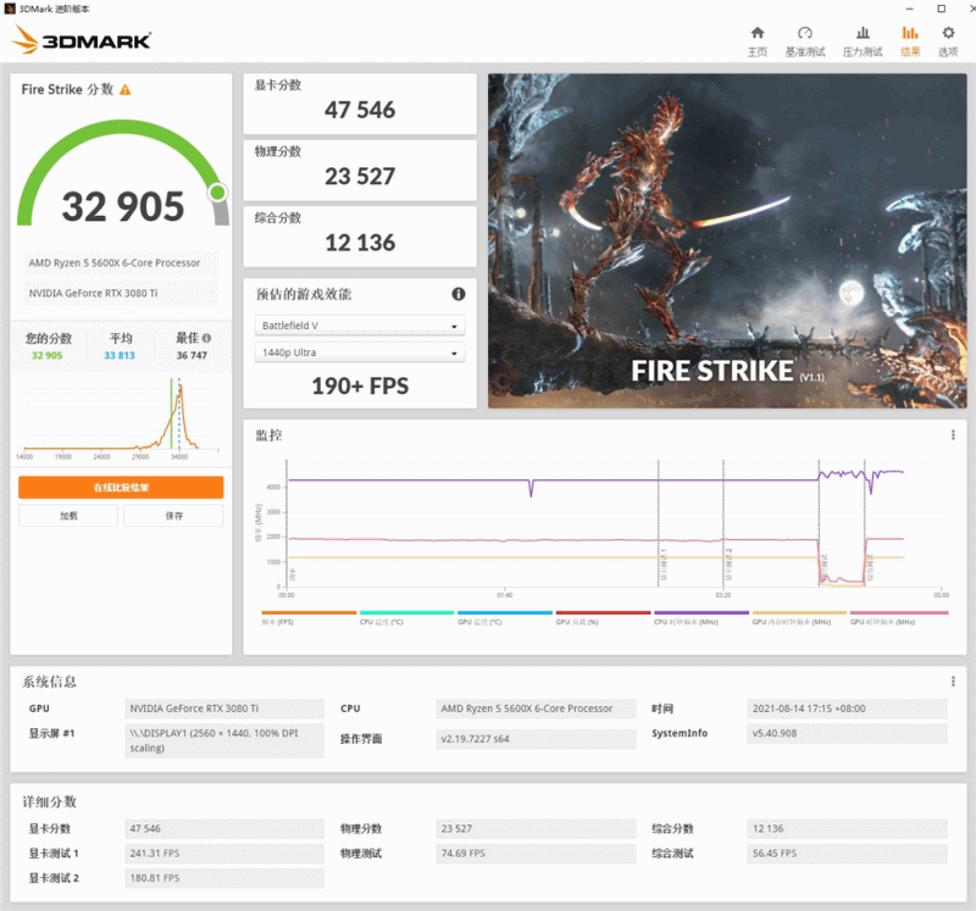Viewport: 976px width, 911px height.
Task: Open the Benchmarks (基准测试) gauge icon
Action: [x=805, y=40]
